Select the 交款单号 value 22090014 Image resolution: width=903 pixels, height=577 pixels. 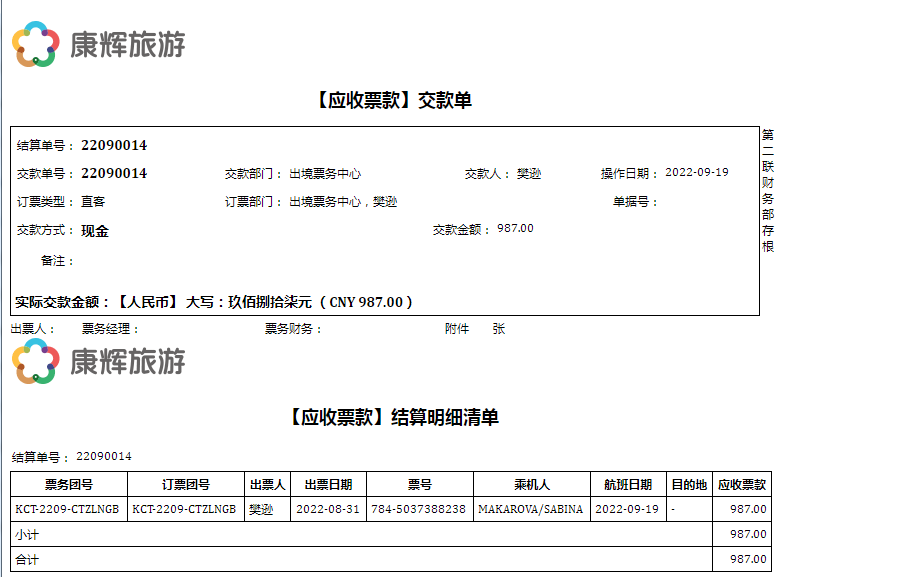coord(114,173)
